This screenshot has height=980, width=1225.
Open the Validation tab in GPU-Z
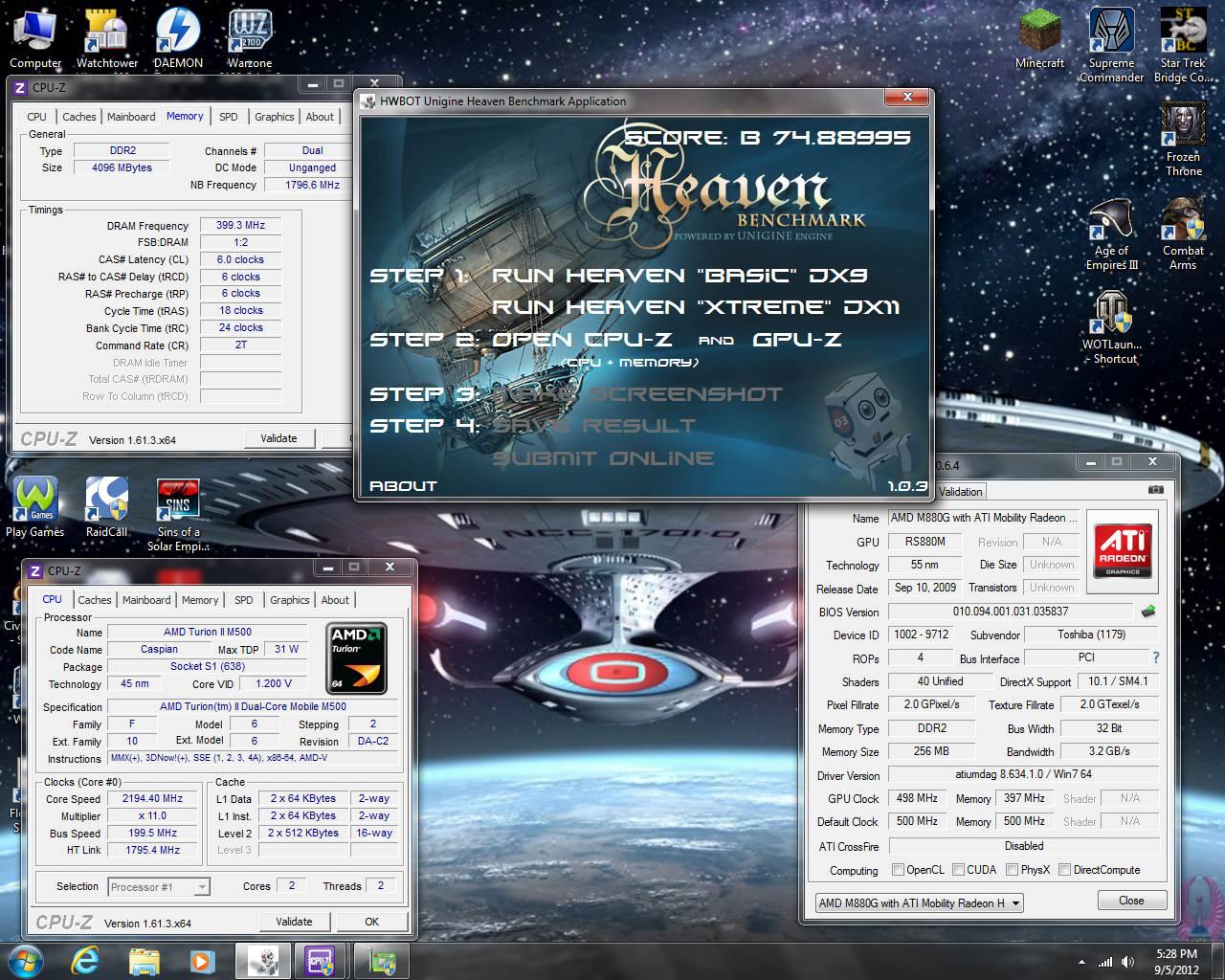[960, 491]
